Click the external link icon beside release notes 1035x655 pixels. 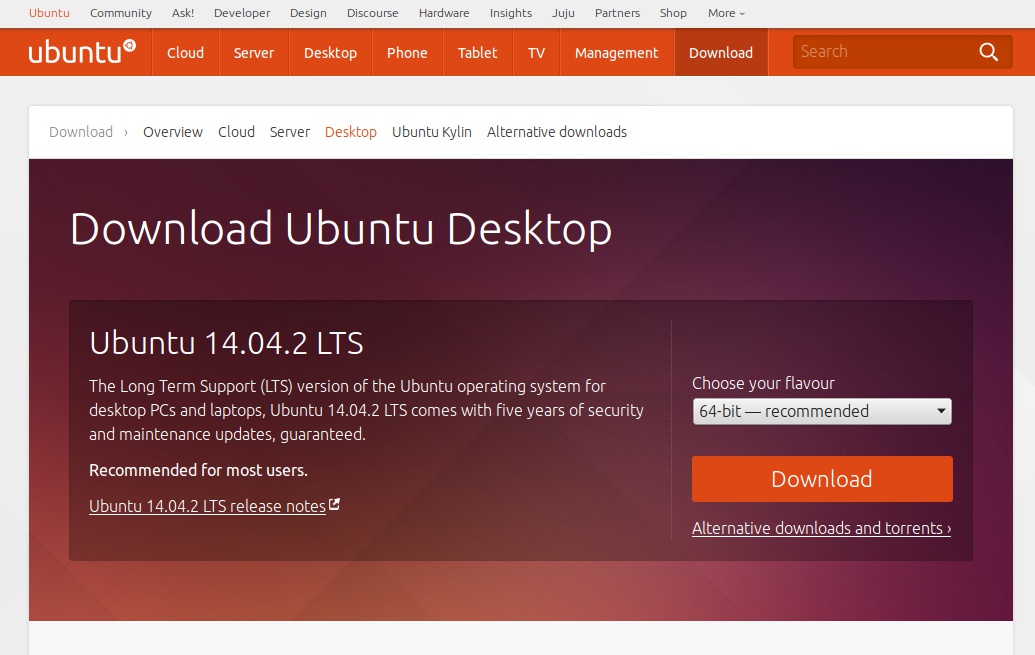[x=335, y=505]
